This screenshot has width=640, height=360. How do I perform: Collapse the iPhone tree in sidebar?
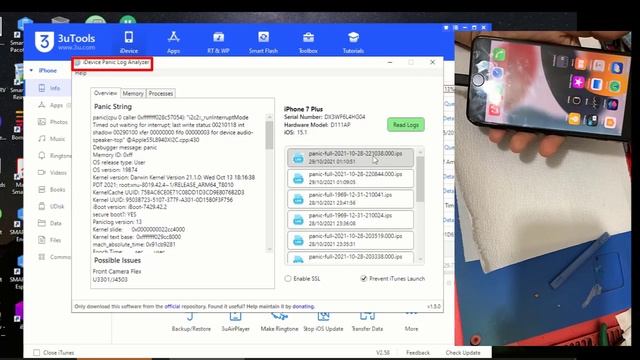tap(31, 71)
